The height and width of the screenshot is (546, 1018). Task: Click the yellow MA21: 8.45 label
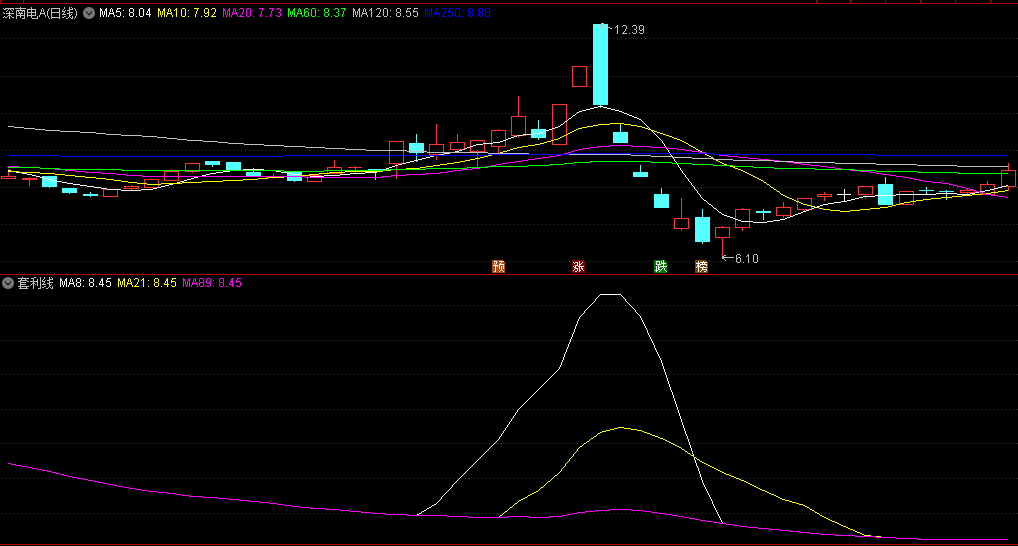coord(147,283)
